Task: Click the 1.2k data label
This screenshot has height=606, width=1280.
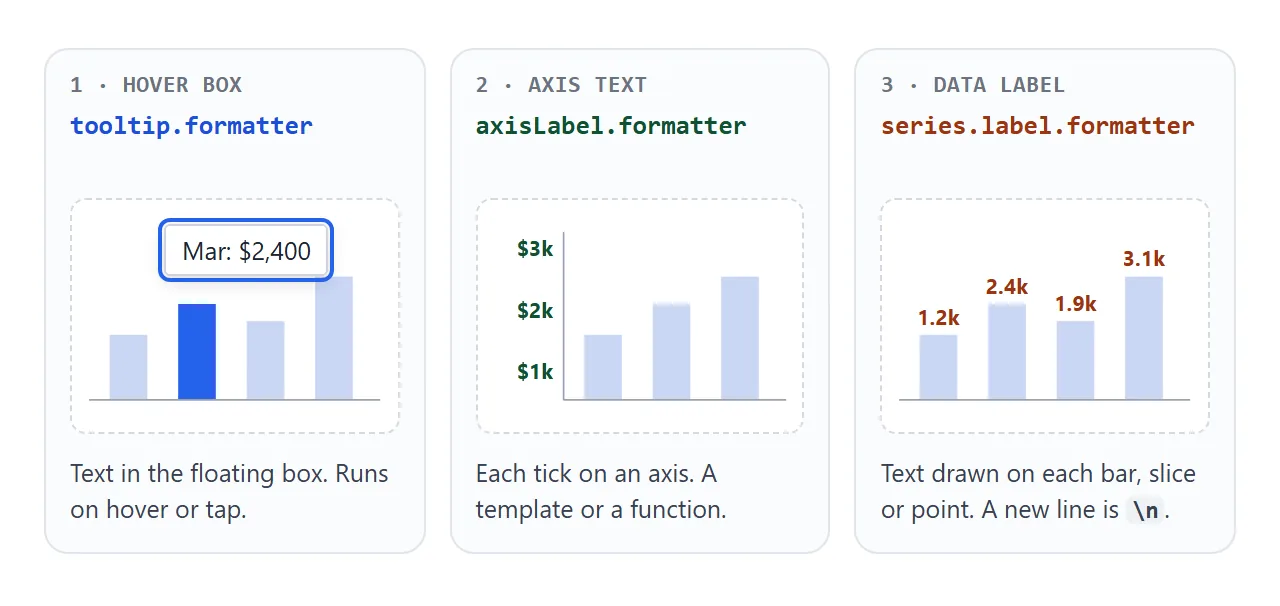Action: click(939, 318)
